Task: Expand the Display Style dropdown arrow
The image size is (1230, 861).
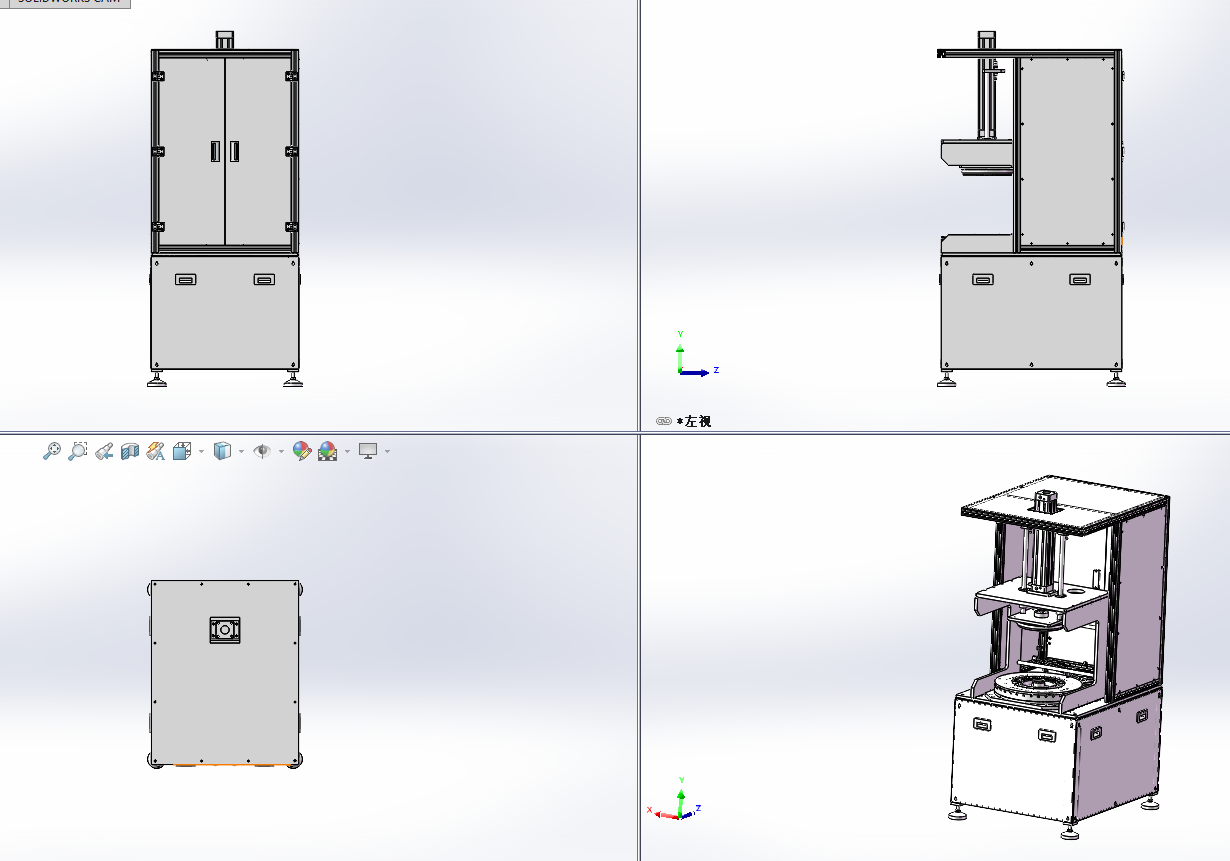Action: [241, 451]
